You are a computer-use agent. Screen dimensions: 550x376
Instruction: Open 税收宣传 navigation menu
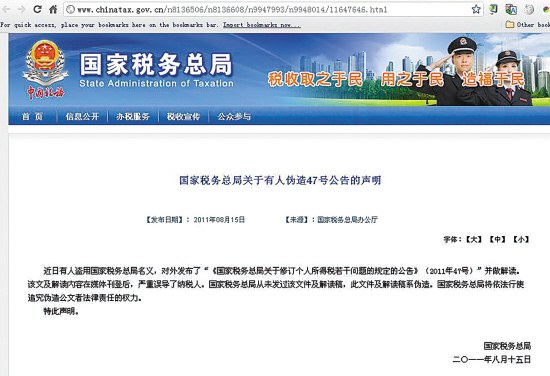(x=183, y=116)
